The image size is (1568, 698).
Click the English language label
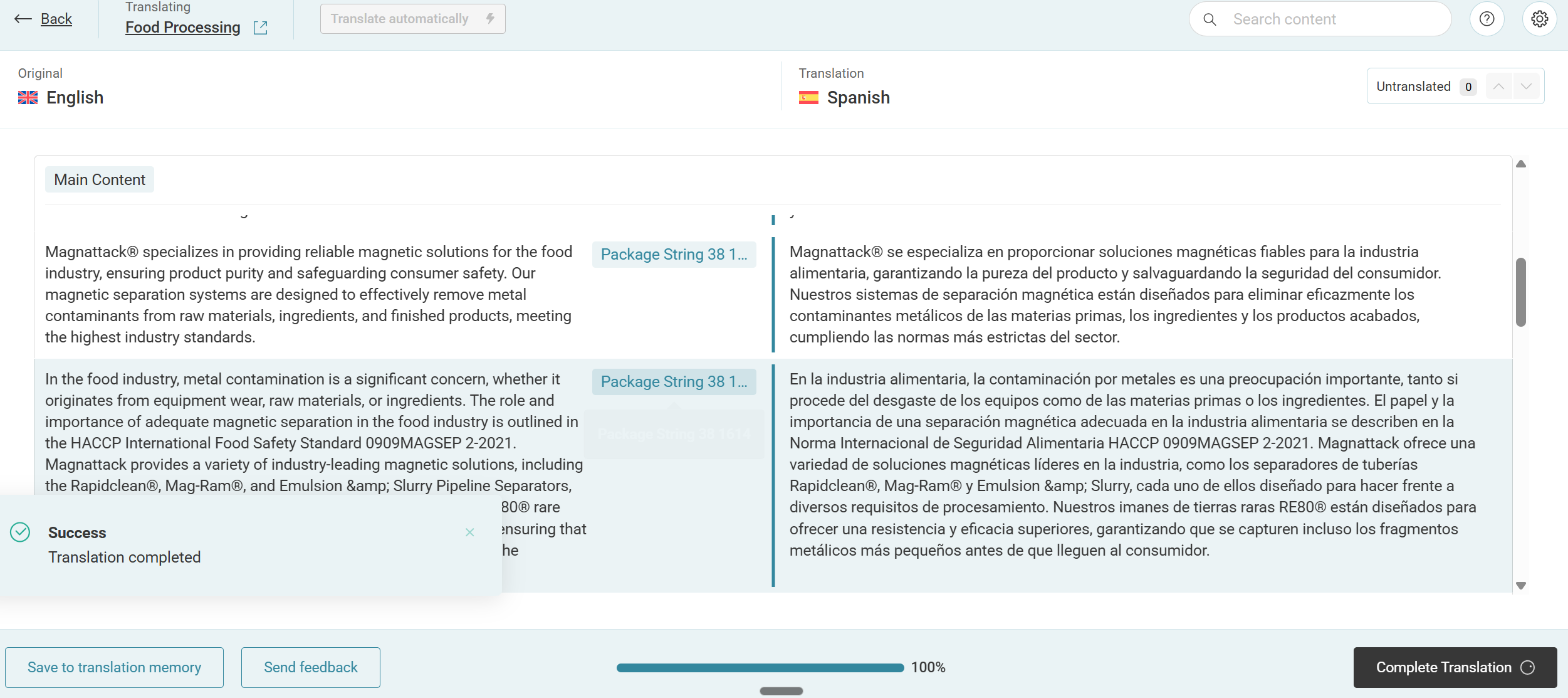[x=75, y=97]
